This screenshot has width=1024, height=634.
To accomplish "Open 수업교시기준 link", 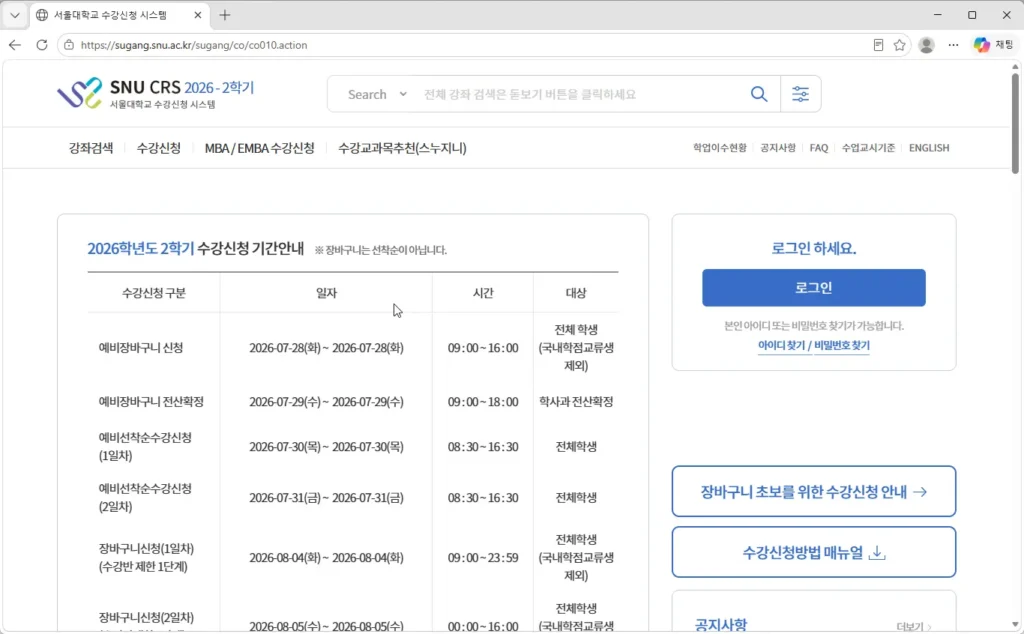I will click(x=869, y=148).
